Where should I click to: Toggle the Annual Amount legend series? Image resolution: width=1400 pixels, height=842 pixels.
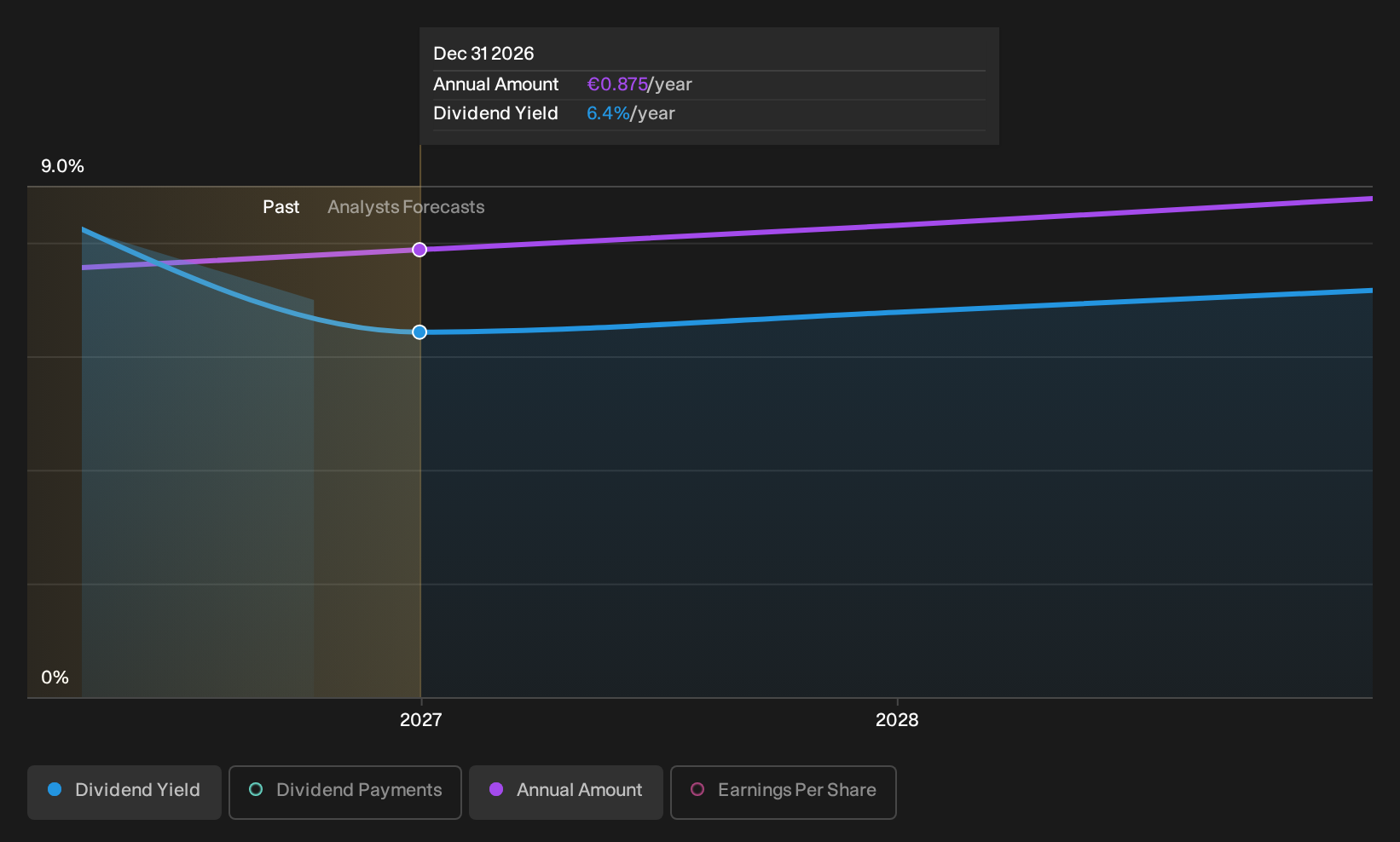pos(566,792)
